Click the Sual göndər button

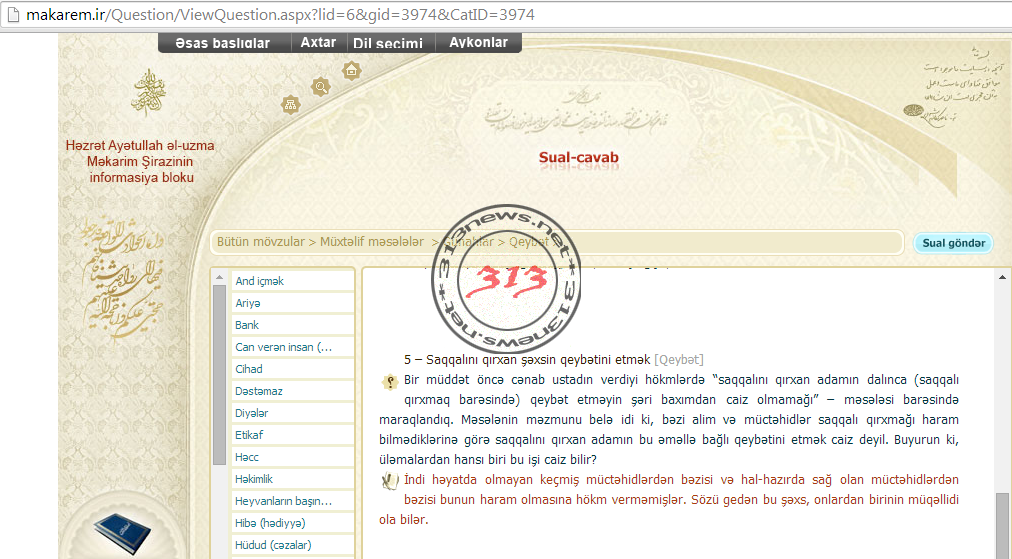(953, 243)
